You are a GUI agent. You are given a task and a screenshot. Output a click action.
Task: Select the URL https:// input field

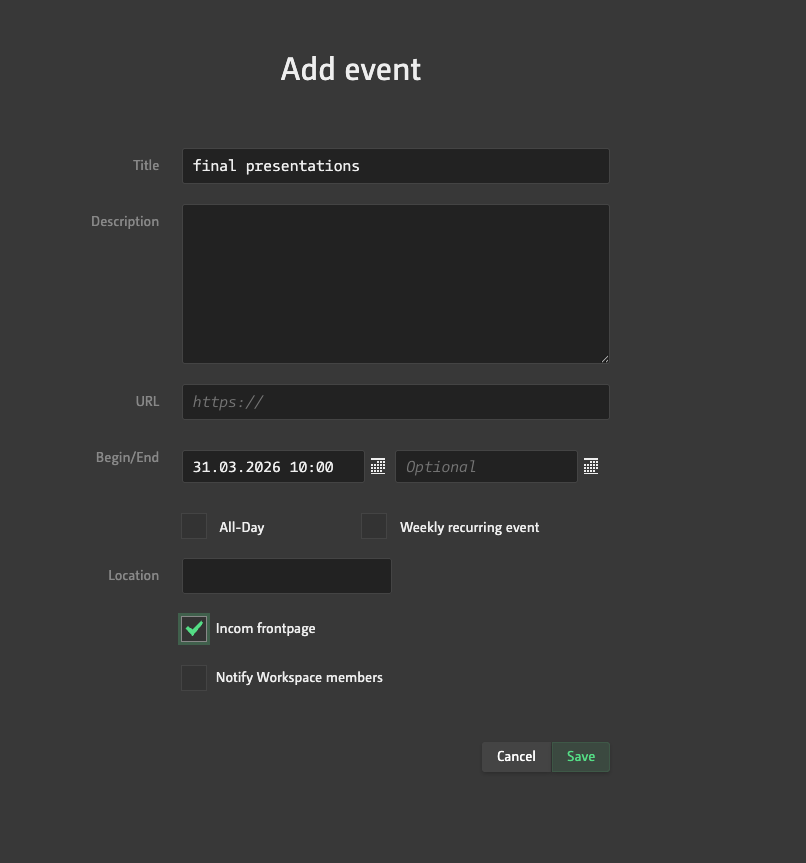click(x=396, y=402)
